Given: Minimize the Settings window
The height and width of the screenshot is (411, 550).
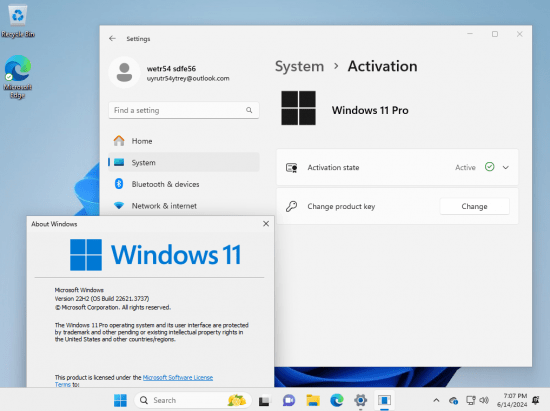Looking at the screenshot, I should tap(470, 34).
